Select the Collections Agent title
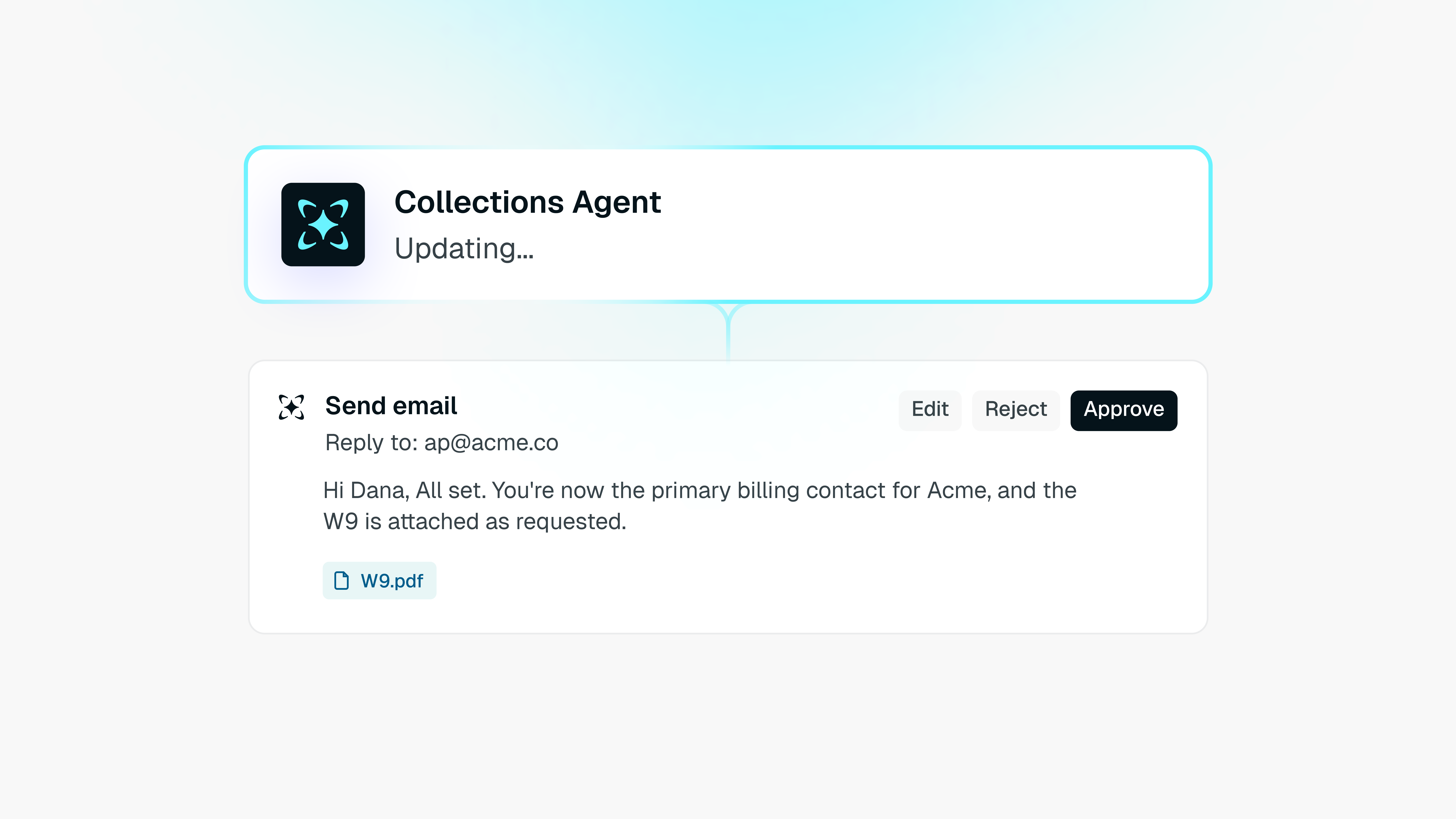This screenshot has width=1456, height=819. click(527, 202)
